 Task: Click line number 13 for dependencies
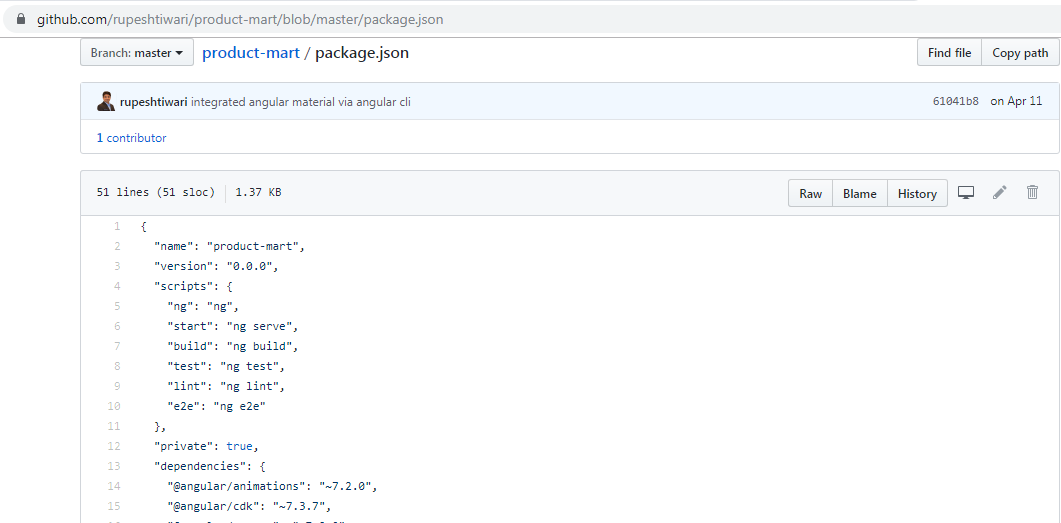tap(114, 466)
